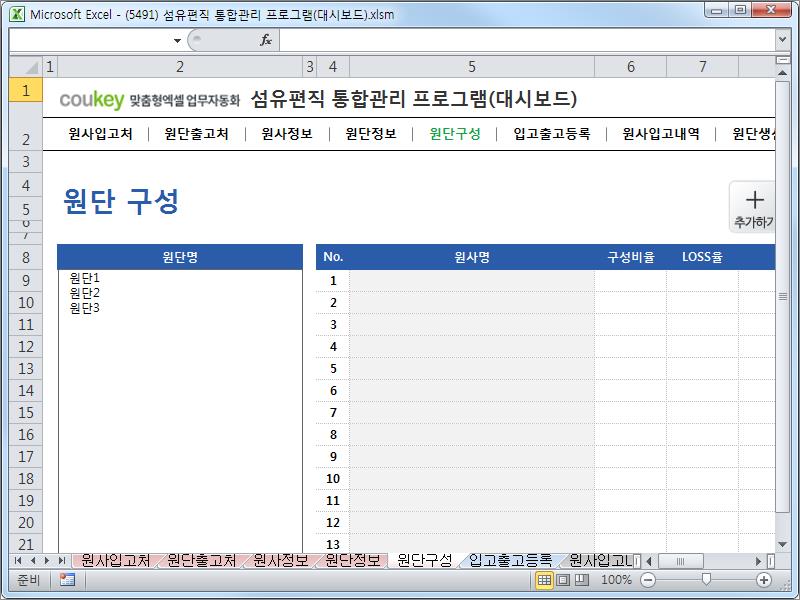Open the 원단출고처 navigation menu
800x600 pixels.
(196, 134)
